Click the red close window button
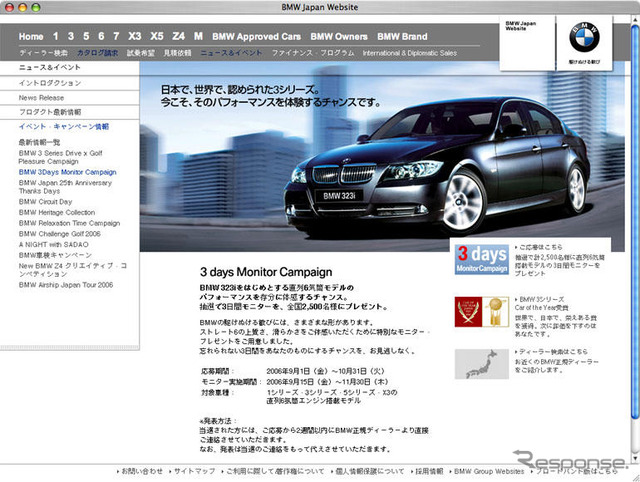The width and height of the screenshot is (640, 482). click(9, 7)
